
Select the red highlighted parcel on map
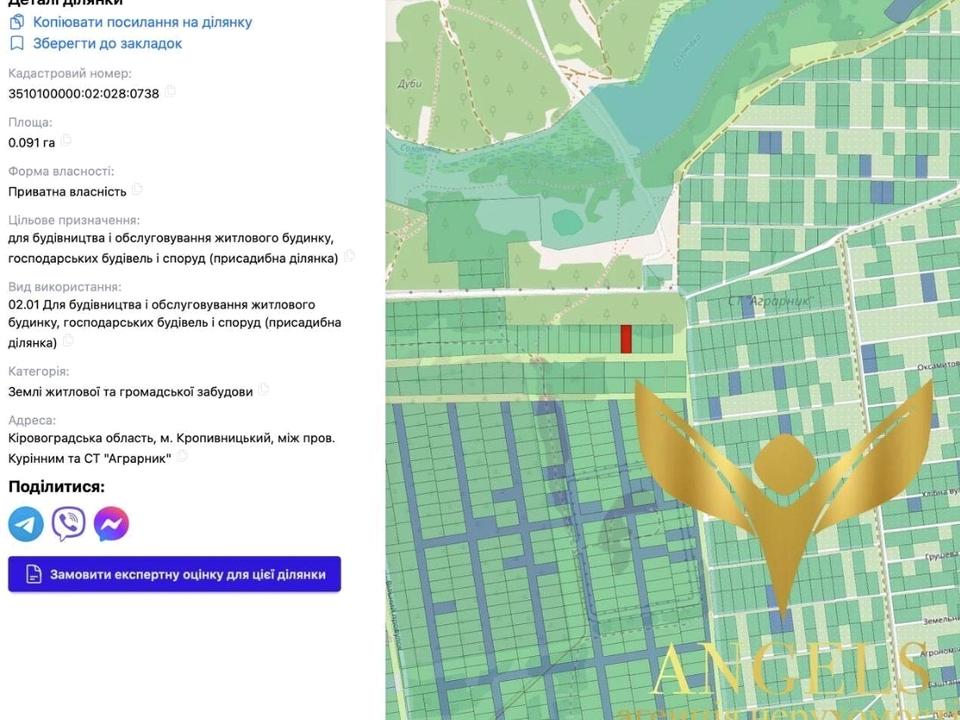[626, 339]
